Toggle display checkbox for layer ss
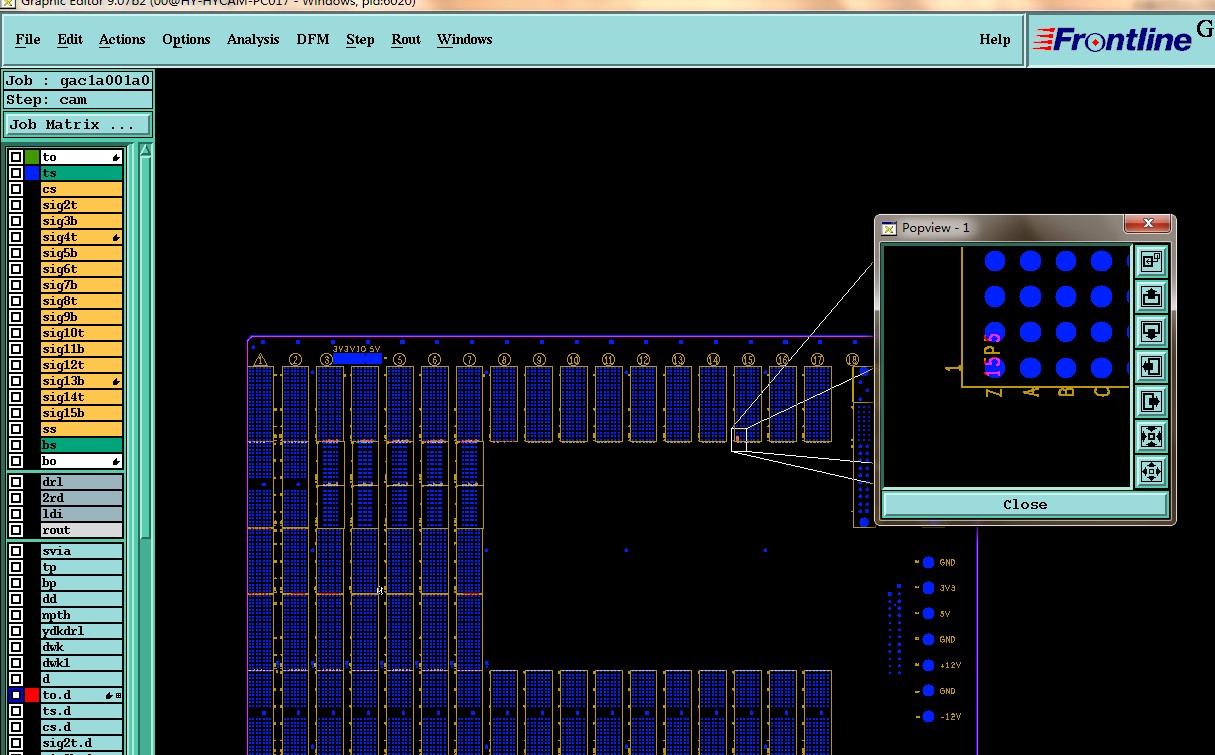This screenshot has height=755, width=1215. tap(16, 429)
